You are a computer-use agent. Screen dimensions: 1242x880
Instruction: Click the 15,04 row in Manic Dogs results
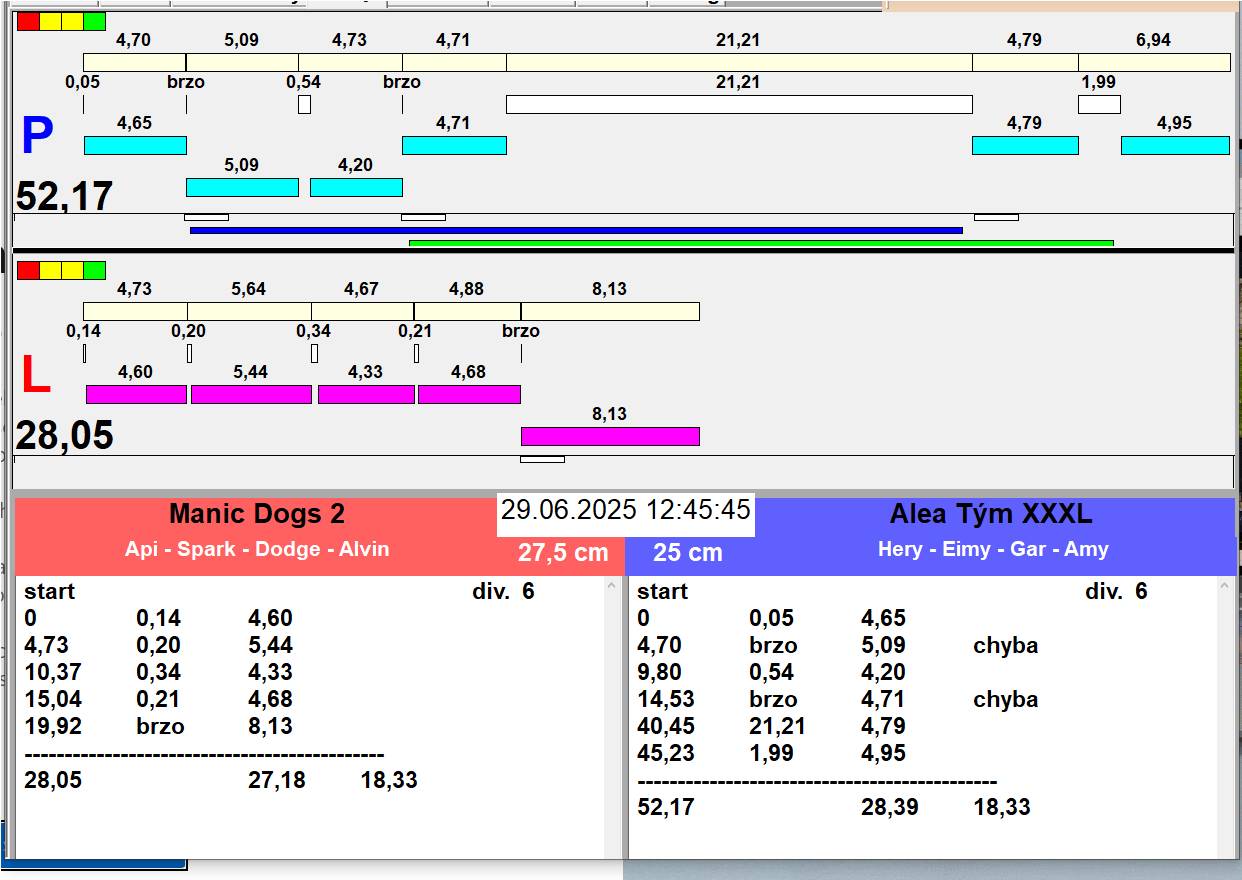point(158,699)
